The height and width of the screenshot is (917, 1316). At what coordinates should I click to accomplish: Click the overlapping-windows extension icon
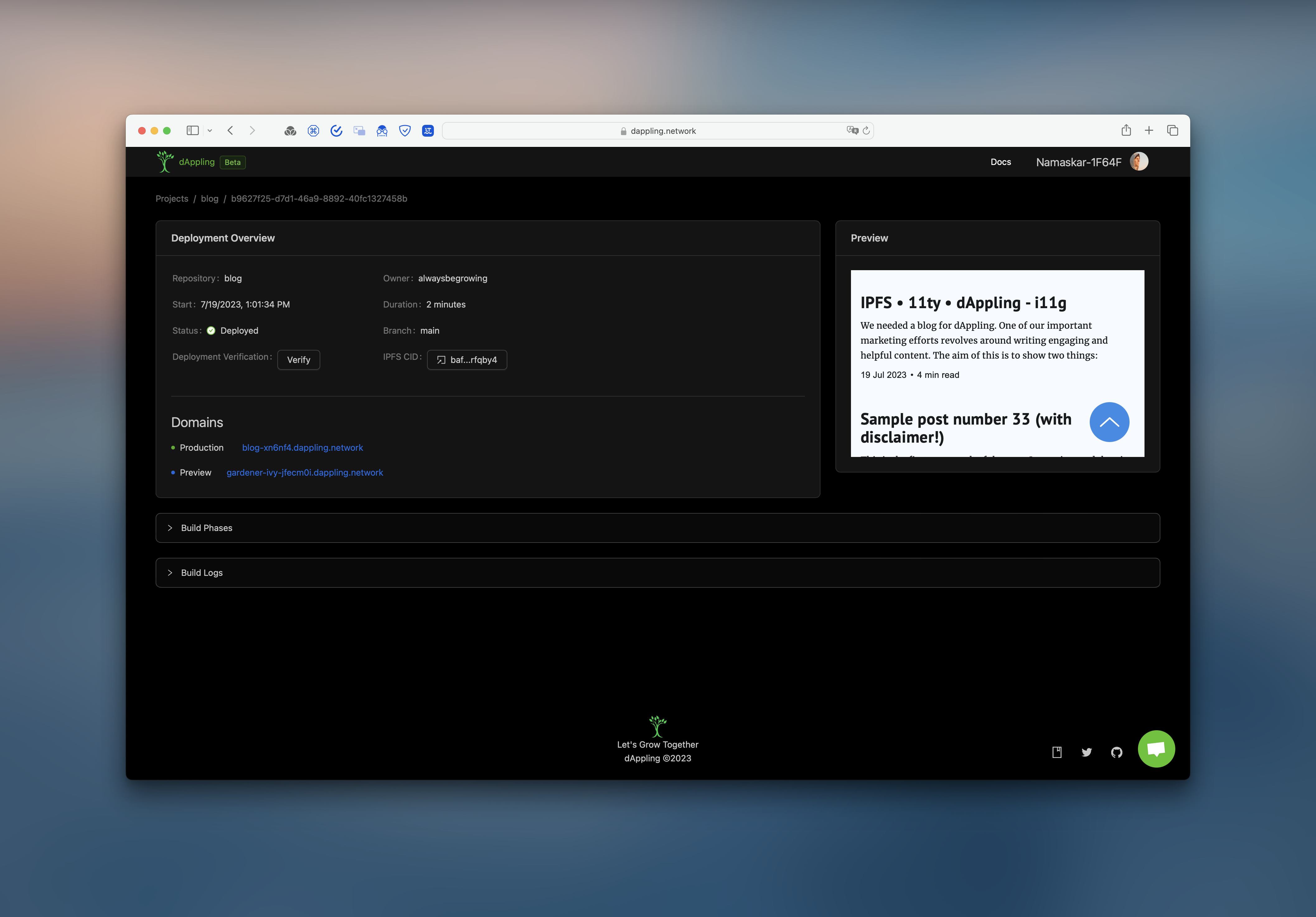pos(360,131)
